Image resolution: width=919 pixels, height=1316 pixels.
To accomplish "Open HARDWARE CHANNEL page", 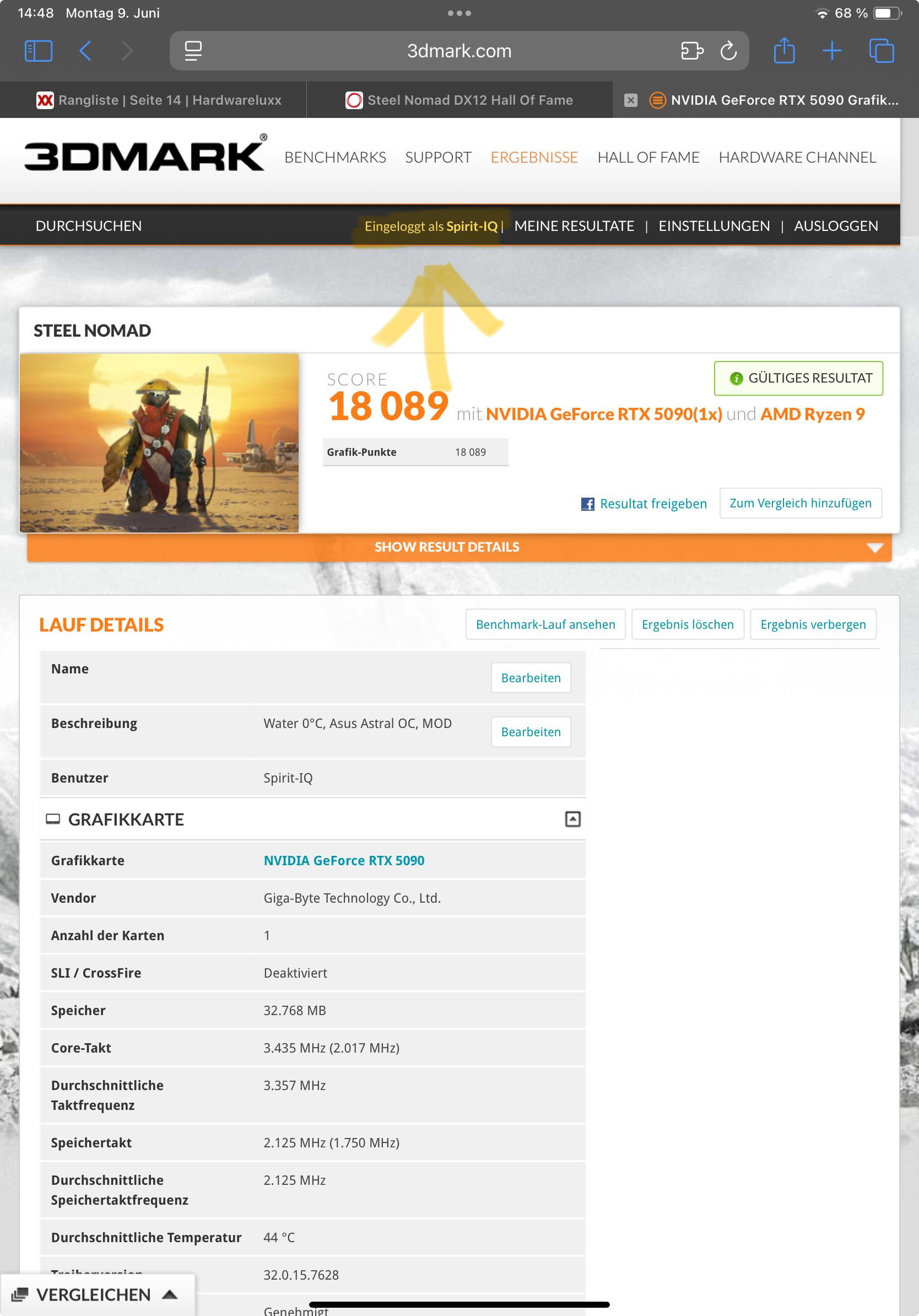I will 797,157.
